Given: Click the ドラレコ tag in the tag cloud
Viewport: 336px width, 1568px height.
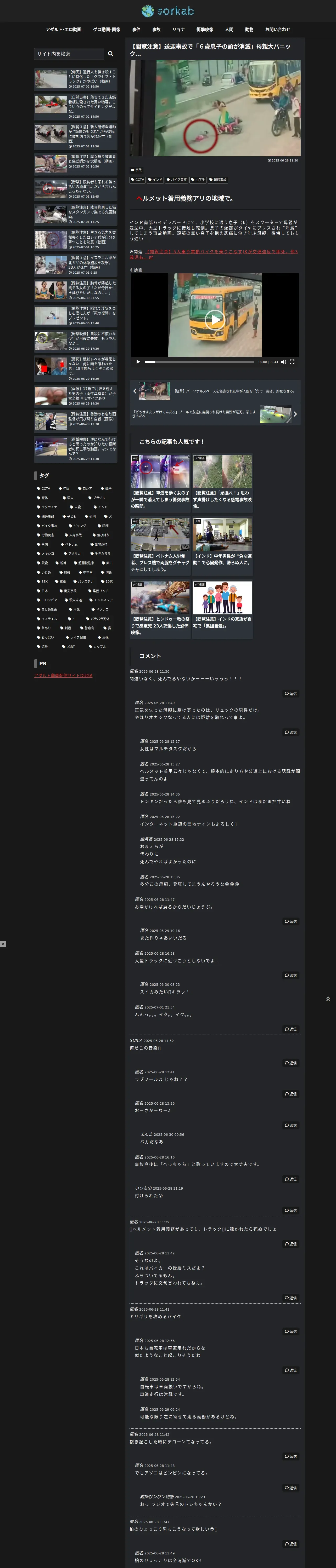Looking at the screenshot, I should click(x=99, y=609).
